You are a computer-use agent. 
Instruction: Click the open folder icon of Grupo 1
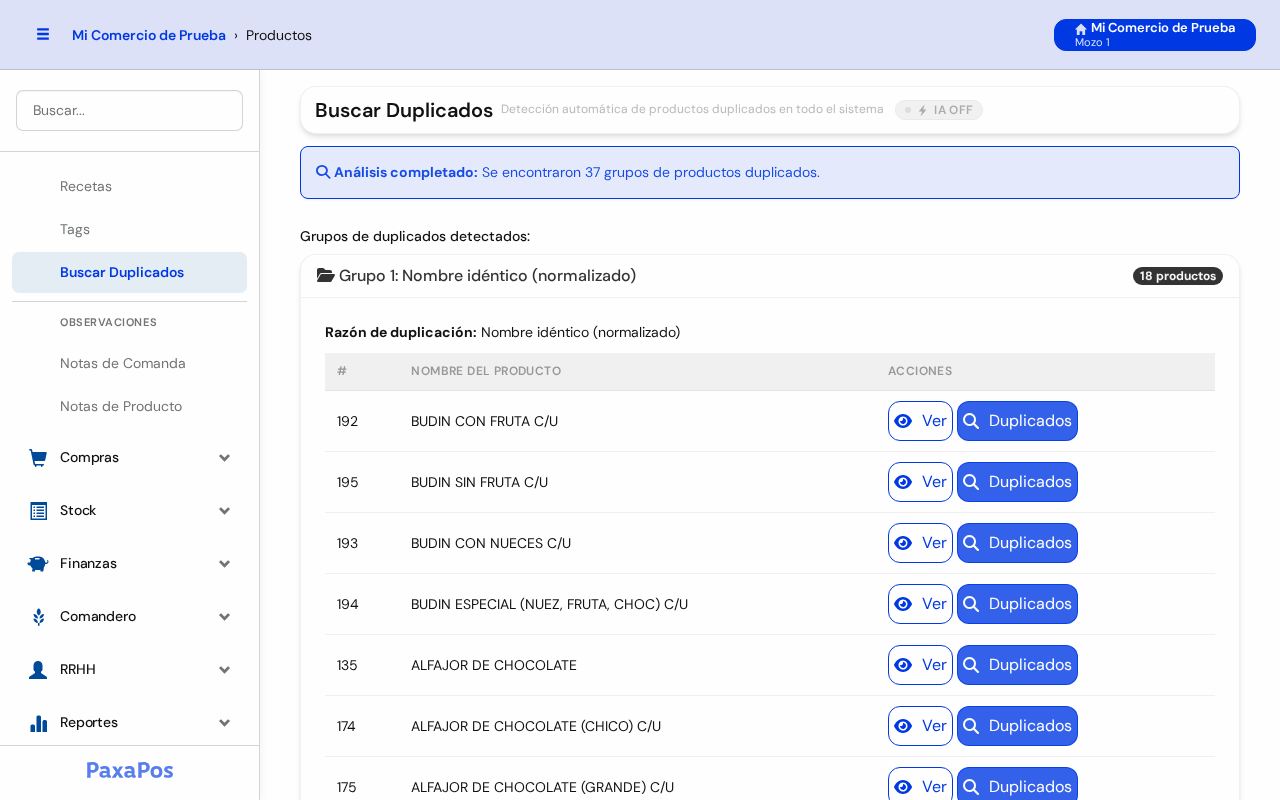tap(326, 275)
